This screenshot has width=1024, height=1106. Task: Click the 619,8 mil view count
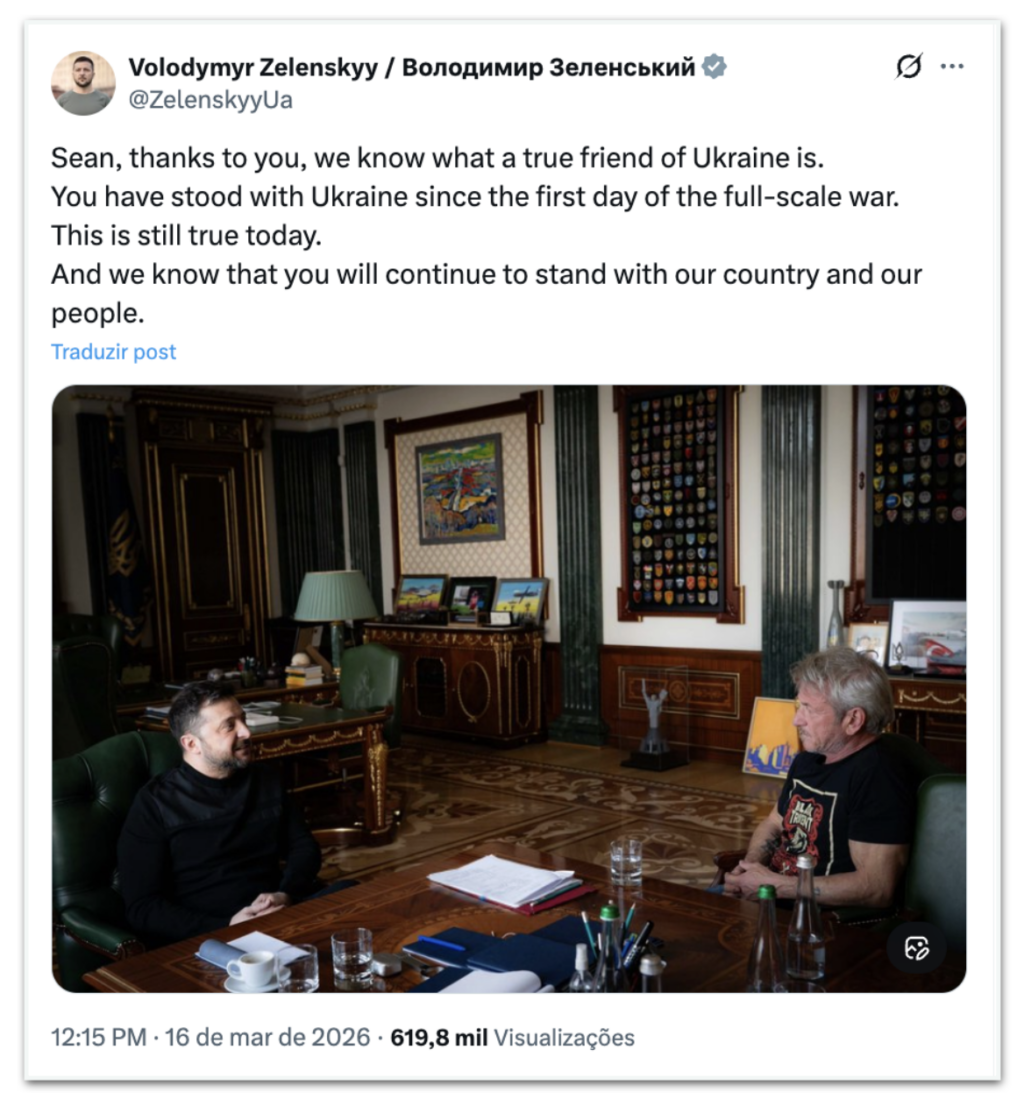(439, 1037)
